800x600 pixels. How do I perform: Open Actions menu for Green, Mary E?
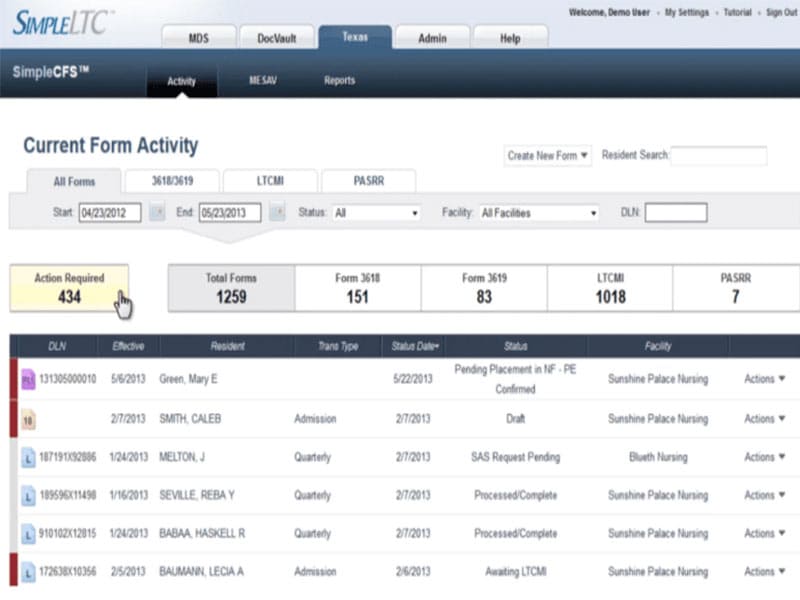(764, 380)
